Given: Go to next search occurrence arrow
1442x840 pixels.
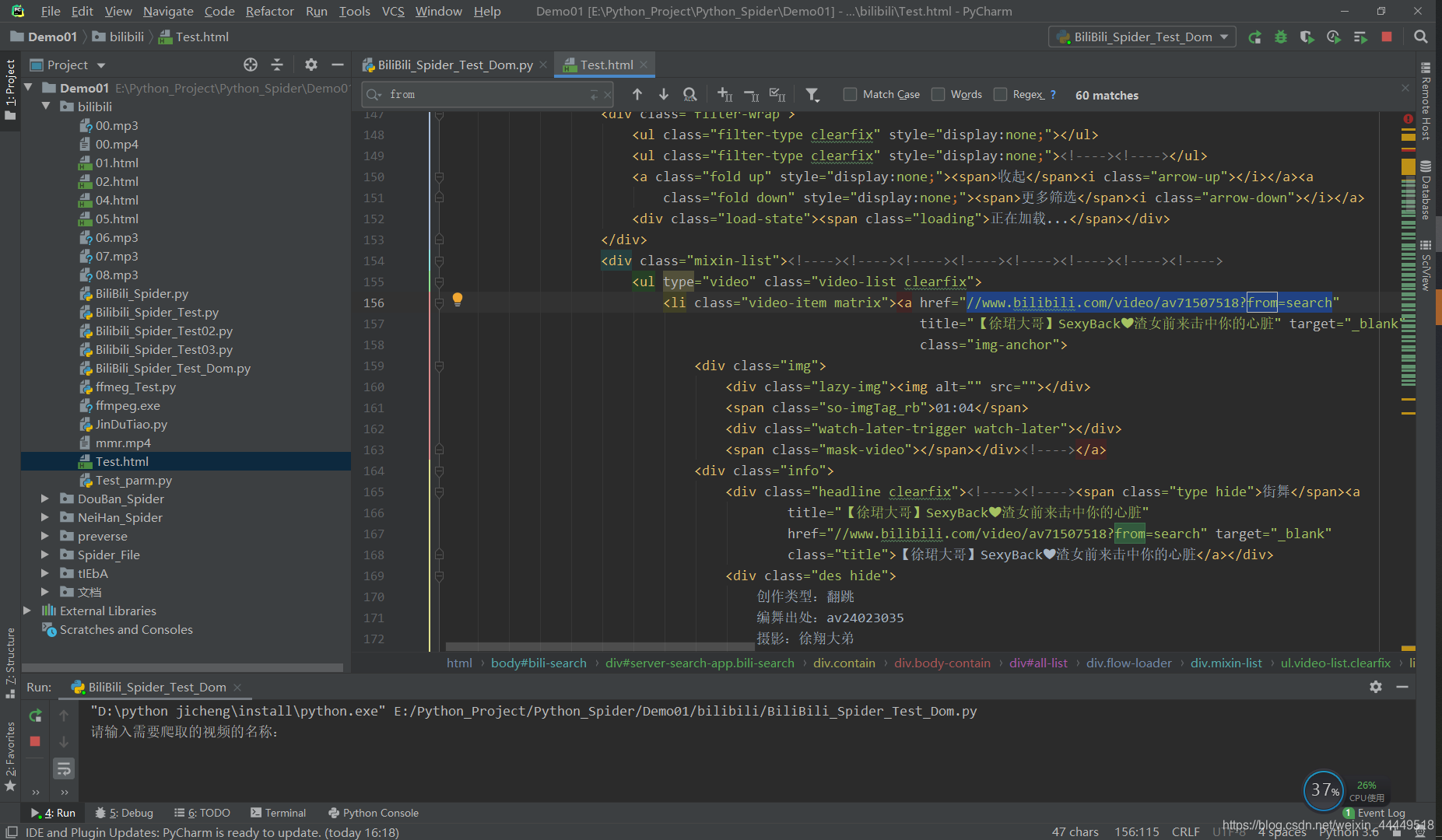Looking at the screenshot, I should [x=664, y=94].
